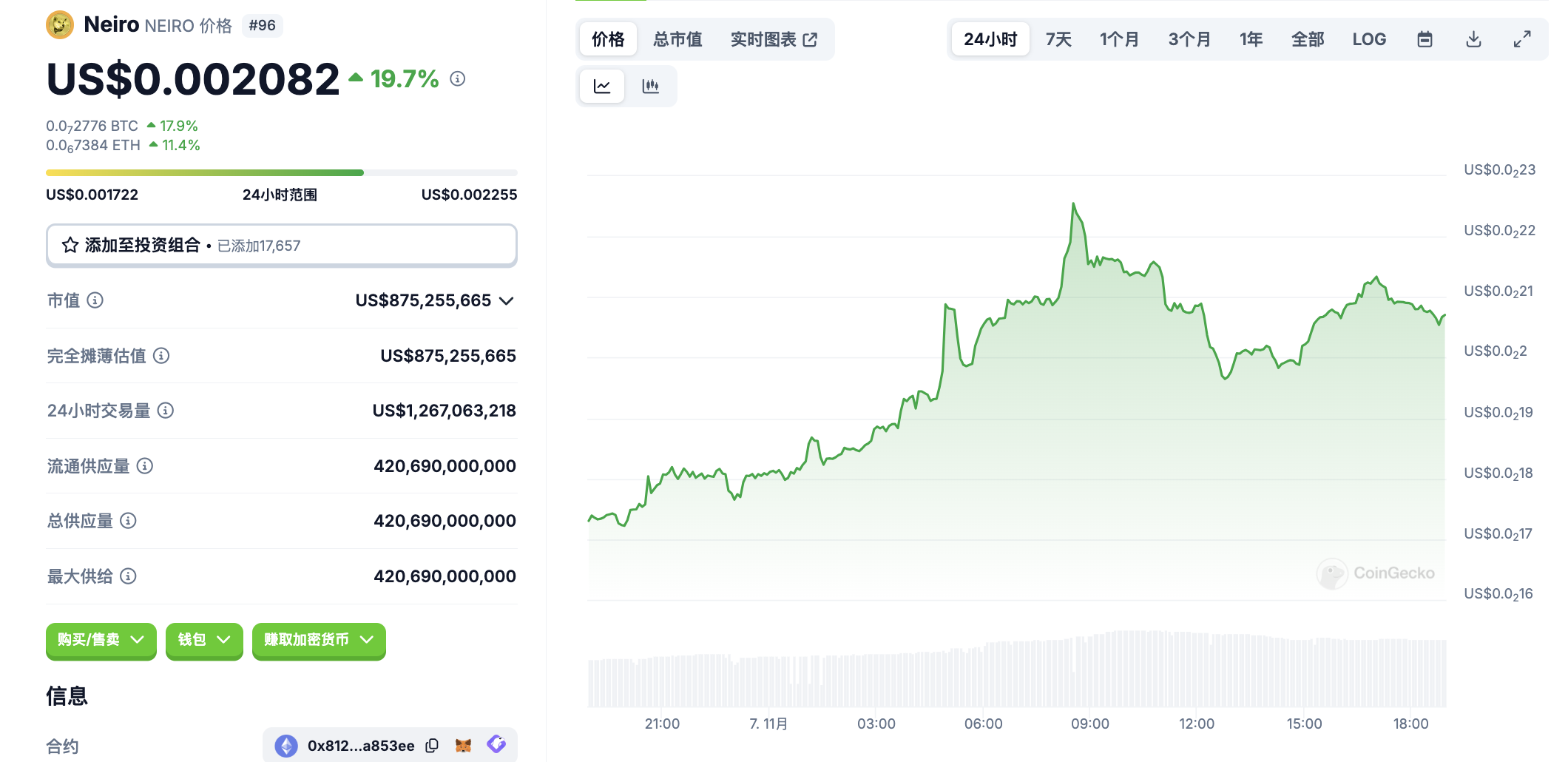Open the calendar date range picker
Viewport: 1568px width, 762px height.
1425,39
